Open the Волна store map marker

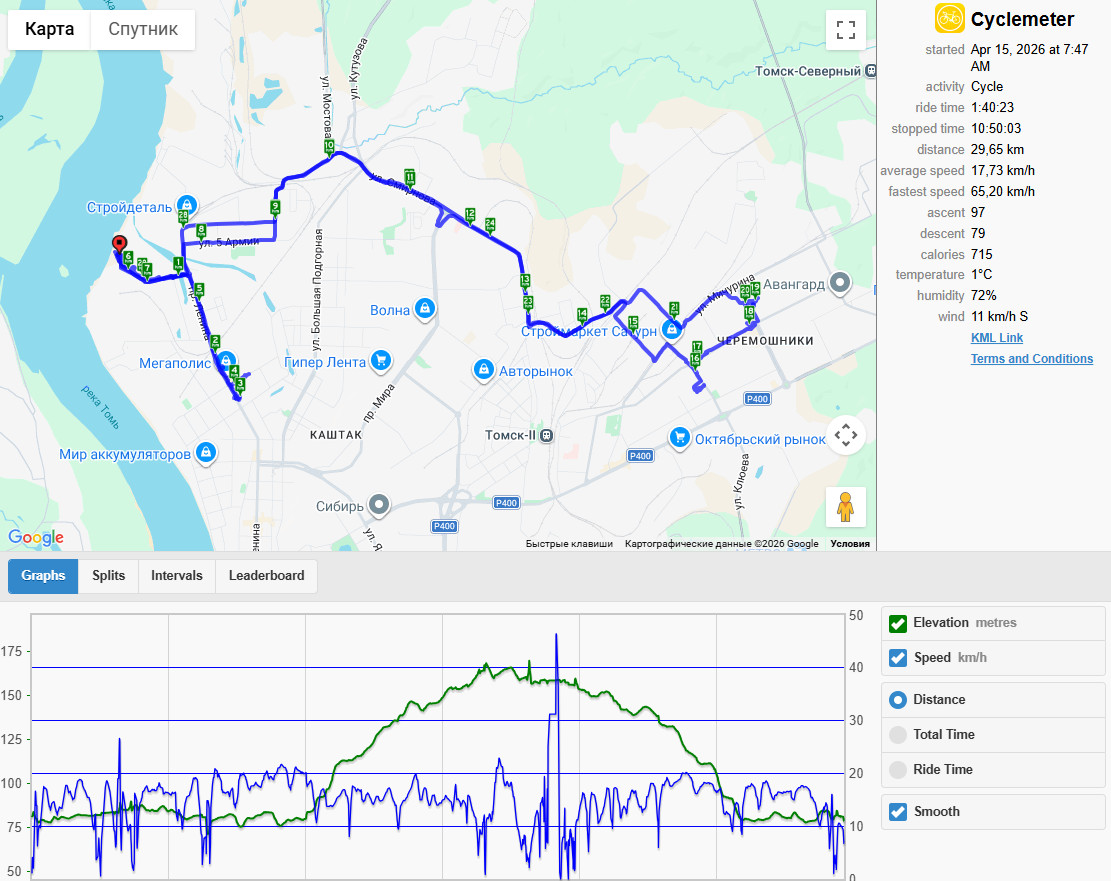[424, 309]
